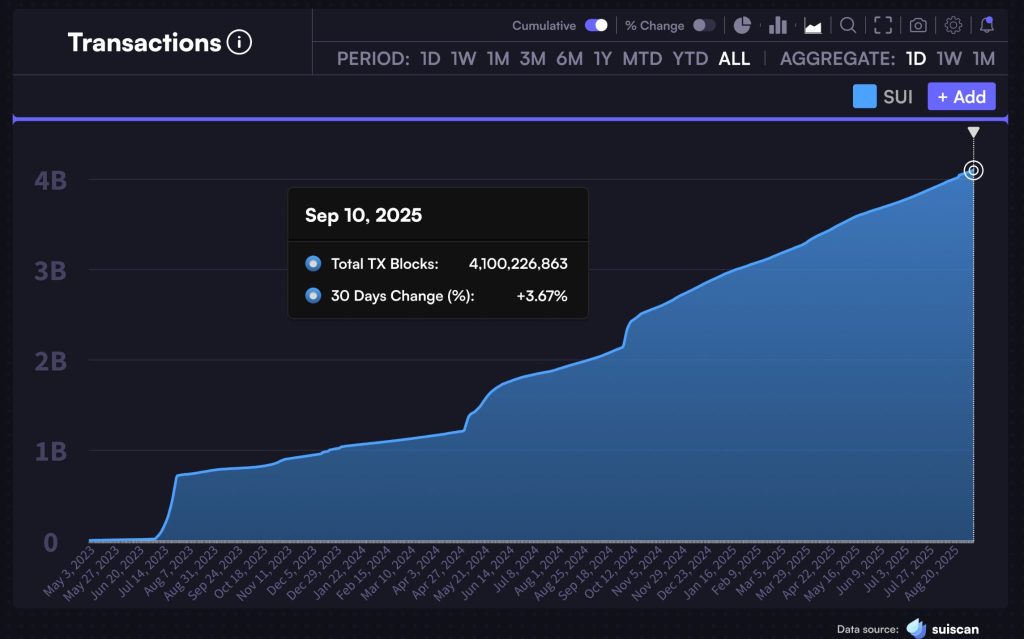Take a chart snapshot with camera icon
1024x639 pixels.
[x=918, y=26]
